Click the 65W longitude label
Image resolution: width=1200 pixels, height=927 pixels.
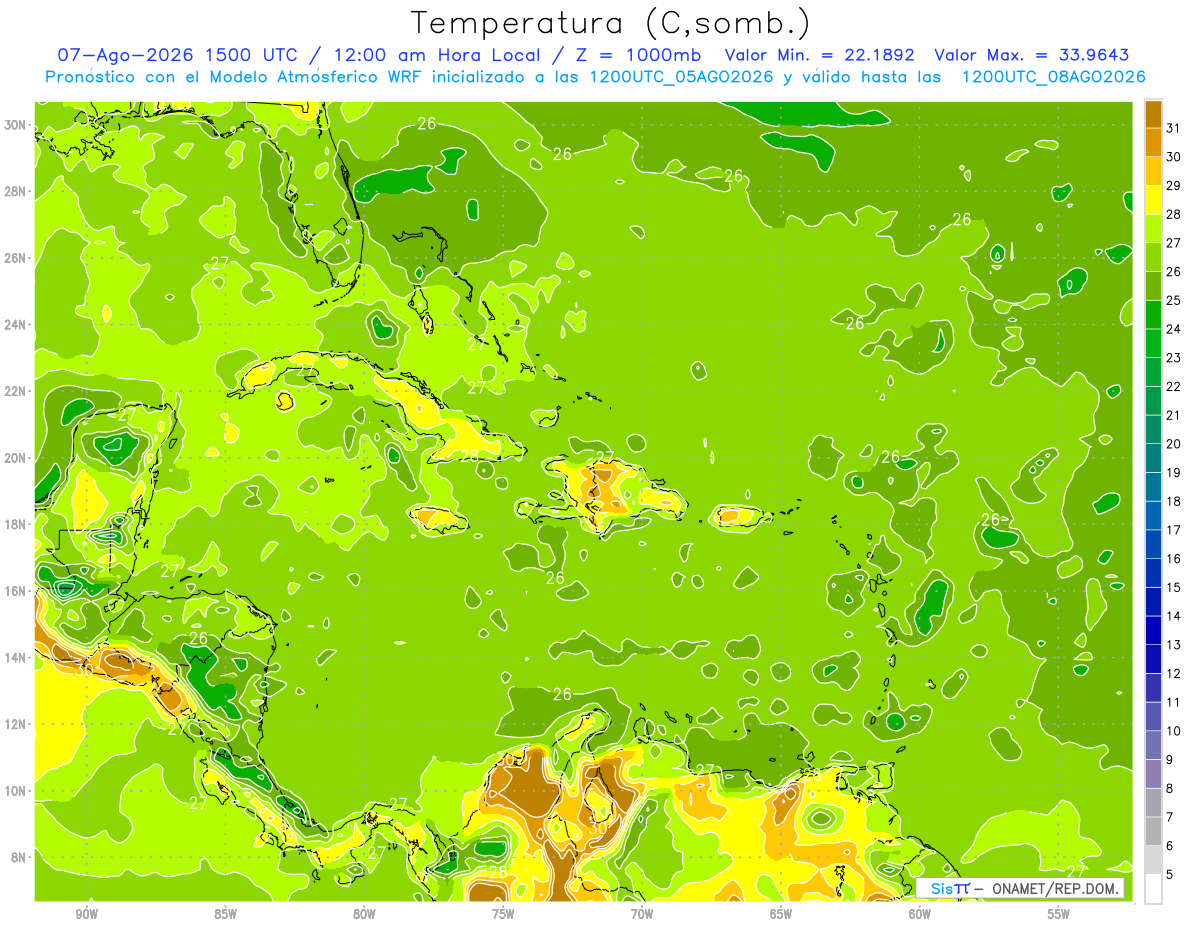click(x=781, y=913)
